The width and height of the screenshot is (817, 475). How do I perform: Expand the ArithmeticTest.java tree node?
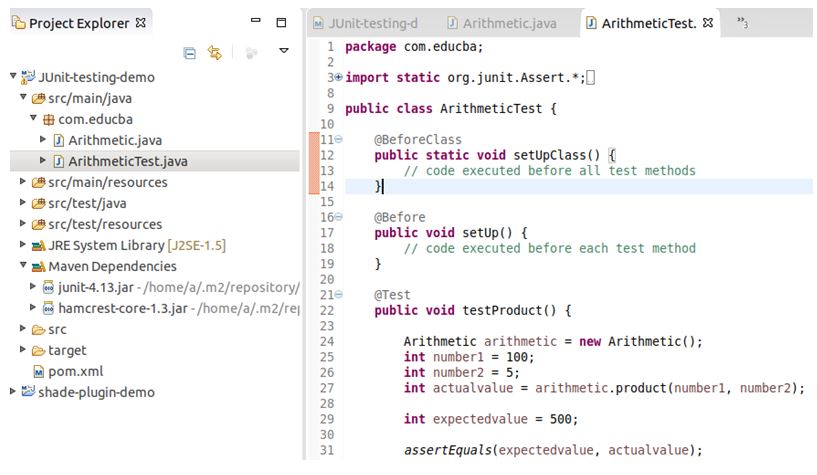(43, 160)
